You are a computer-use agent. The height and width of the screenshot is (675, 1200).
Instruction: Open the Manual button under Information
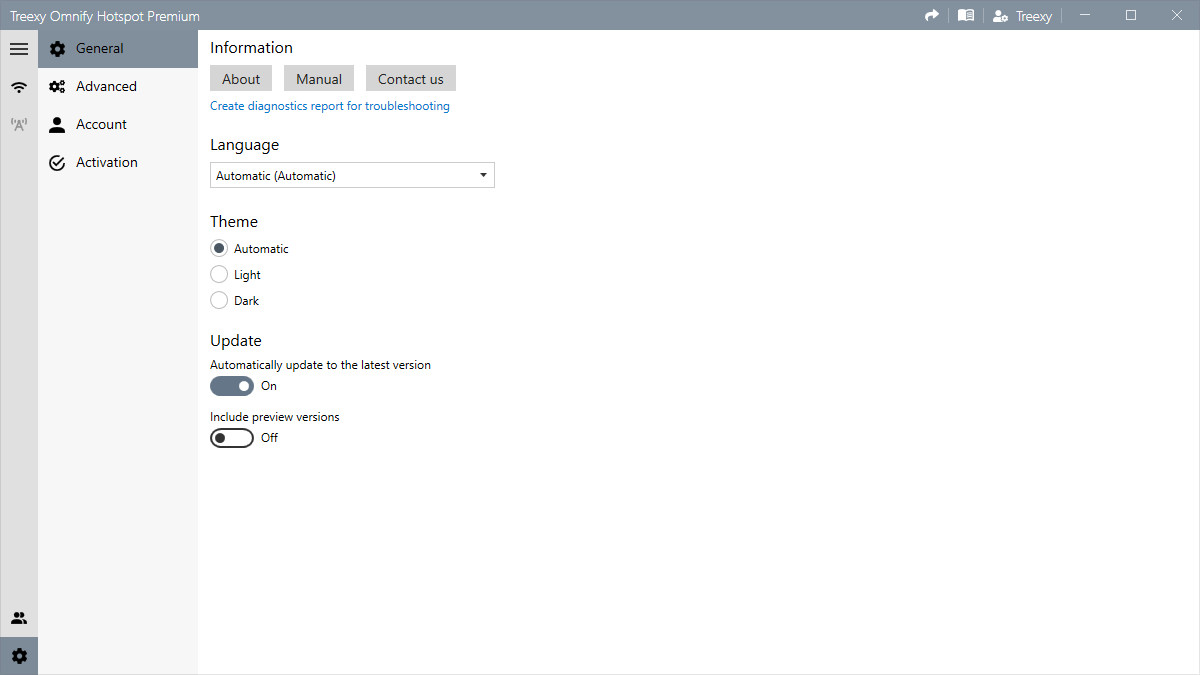[318, 78]
